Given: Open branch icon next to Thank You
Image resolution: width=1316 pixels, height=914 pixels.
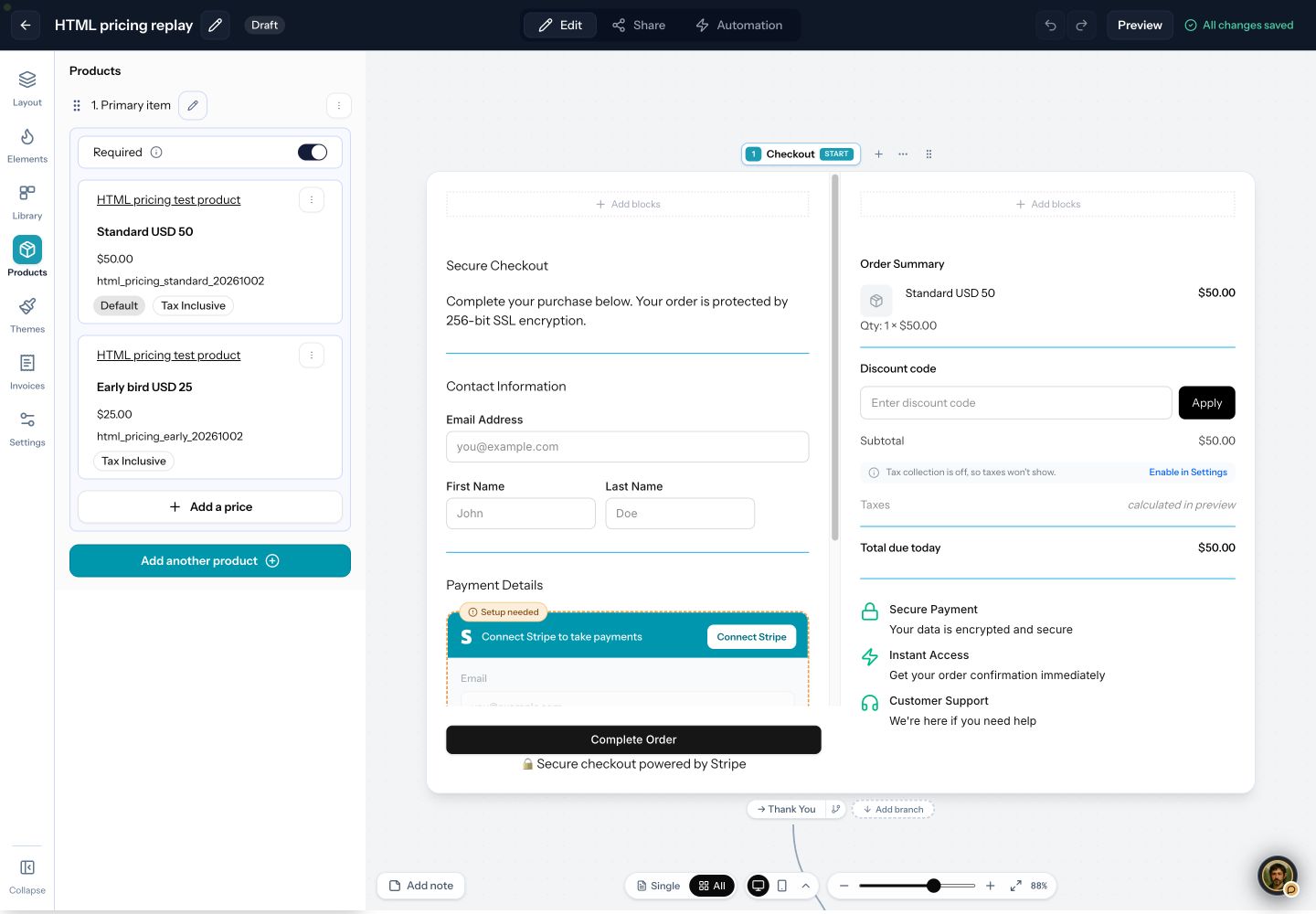Looking at the screenshot, I should click(x=835, y=809).
